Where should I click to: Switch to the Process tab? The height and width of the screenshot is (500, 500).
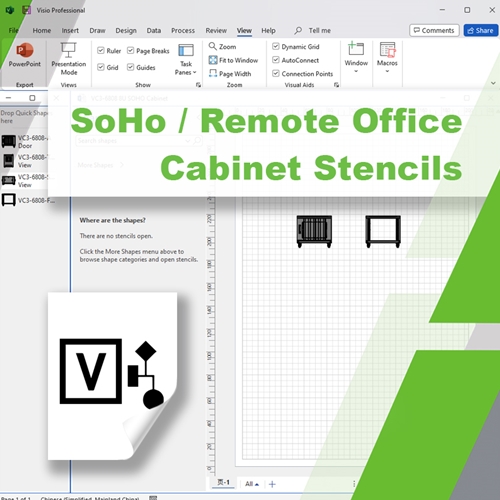point(183,31)
